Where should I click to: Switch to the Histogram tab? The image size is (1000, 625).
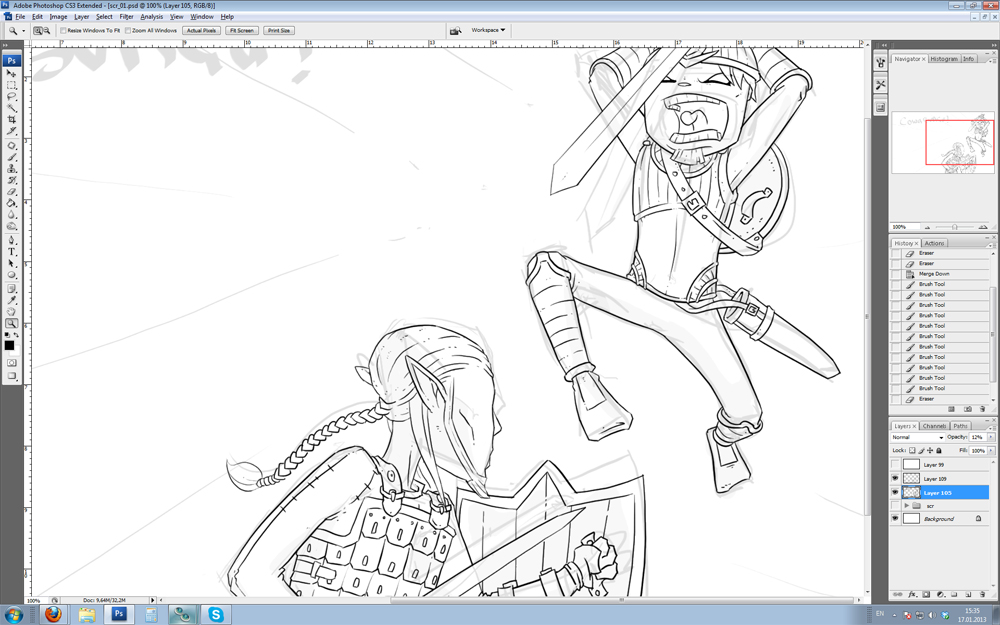[x=943, y=59]
